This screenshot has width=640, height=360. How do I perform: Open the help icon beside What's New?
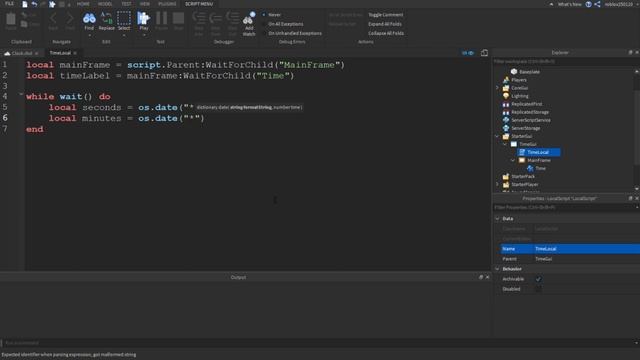[589, 4]
